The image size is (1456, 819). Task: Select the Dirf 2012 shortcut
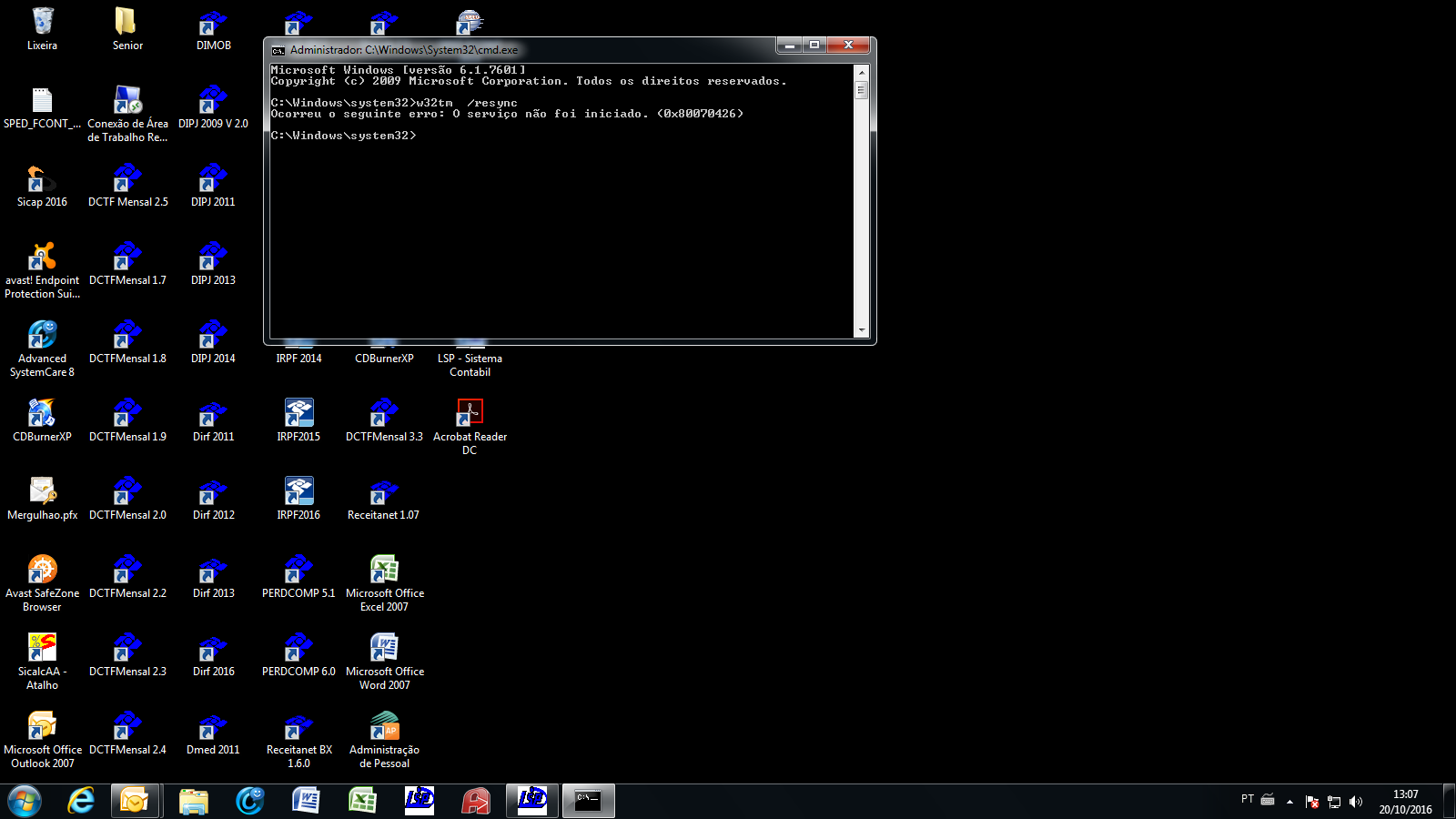click(214, 499)
